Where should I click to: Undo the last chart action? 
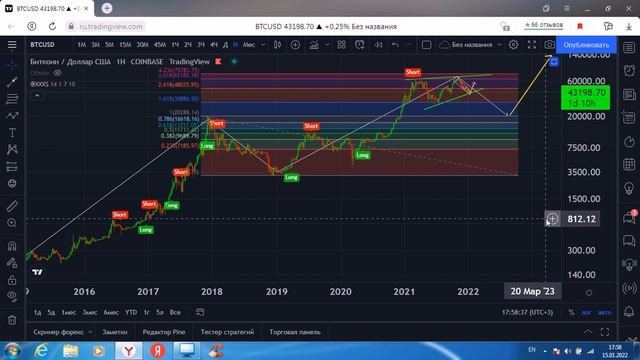click(395, 45)
